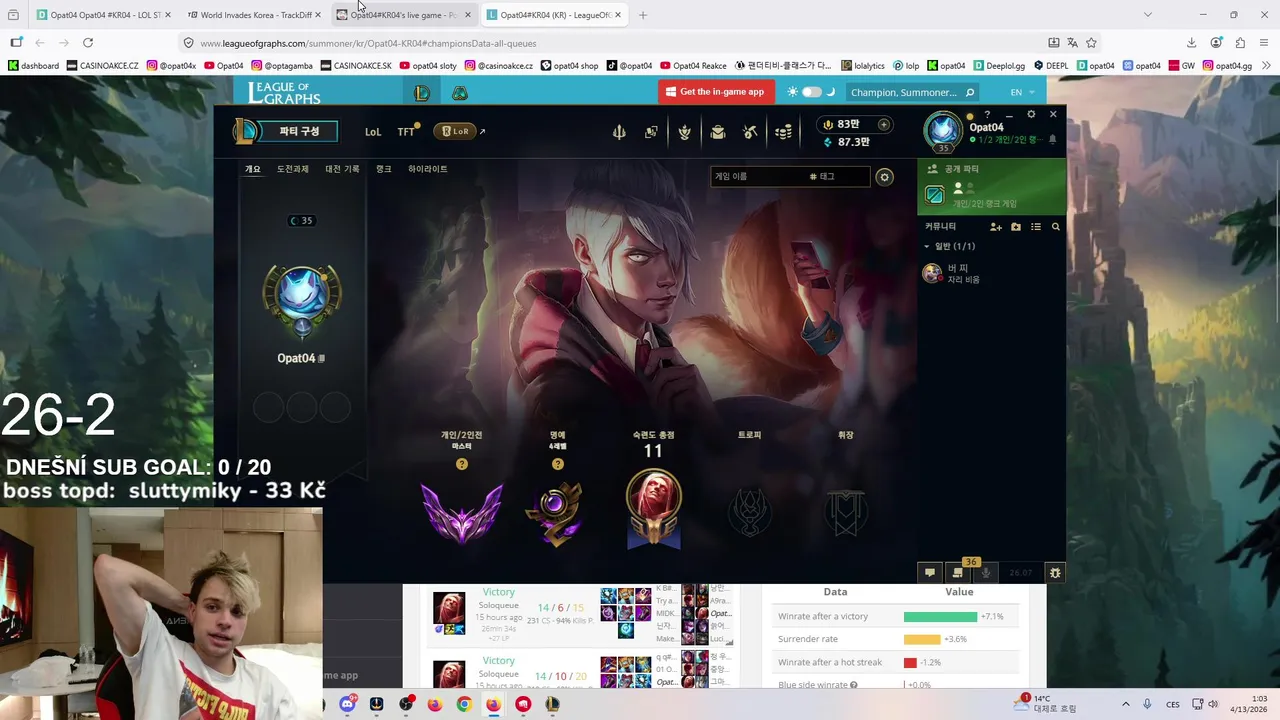Switch to Opat04#KR04's live game browser tab
This screenshot has height=720, width=1280.
pos(403,15)
